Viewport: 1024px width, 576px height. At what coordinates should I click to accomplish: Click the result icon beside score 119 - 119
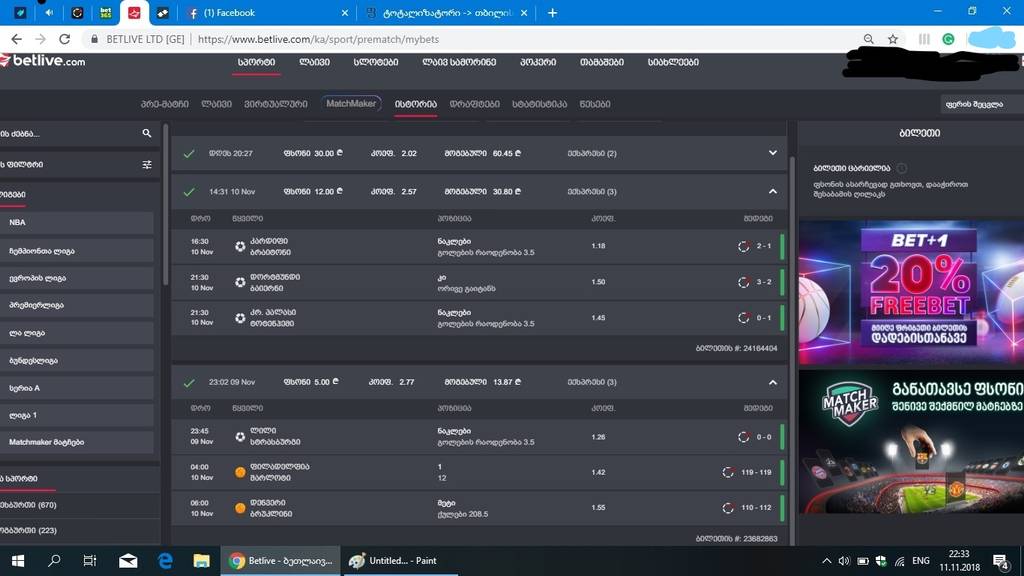(x=728, y=472)
